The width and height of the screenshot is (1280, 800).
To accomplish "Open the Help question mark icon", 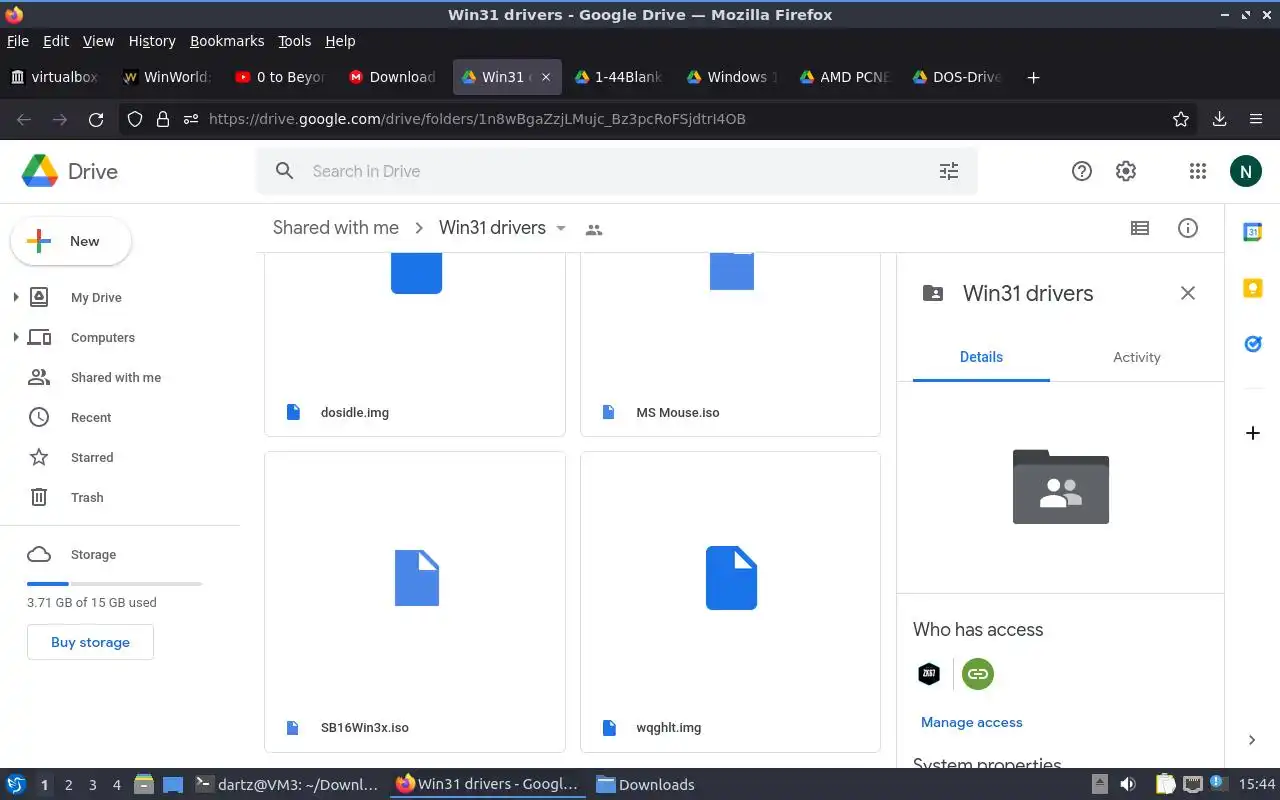I will point(1081,171).
